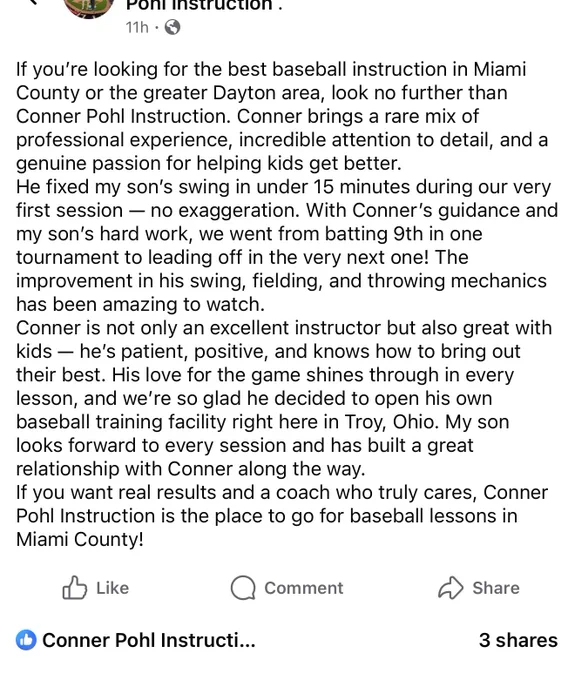Click the paragraph starting 'Conner is not only'
Screen dimensions: 575x680
click(284, 398)
